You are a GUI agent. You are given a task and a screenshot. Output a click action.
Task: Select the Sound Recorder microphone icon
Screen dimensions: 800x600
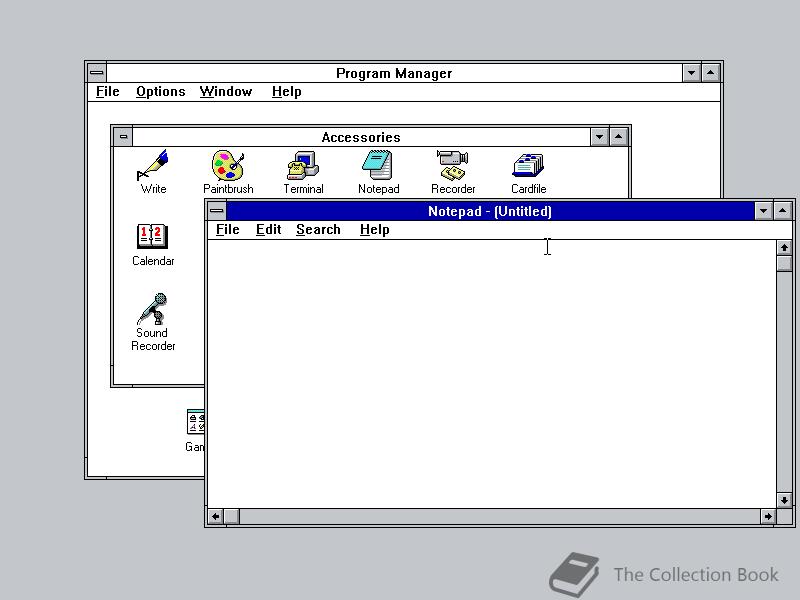(x=153, y=309)
